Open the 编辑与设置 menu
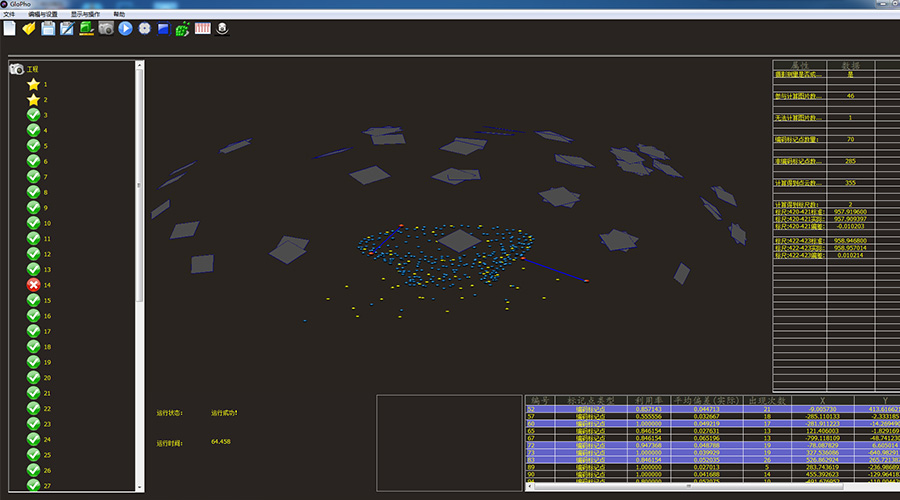The height and width of the screenshot is (500, 900). click(43, 15)
